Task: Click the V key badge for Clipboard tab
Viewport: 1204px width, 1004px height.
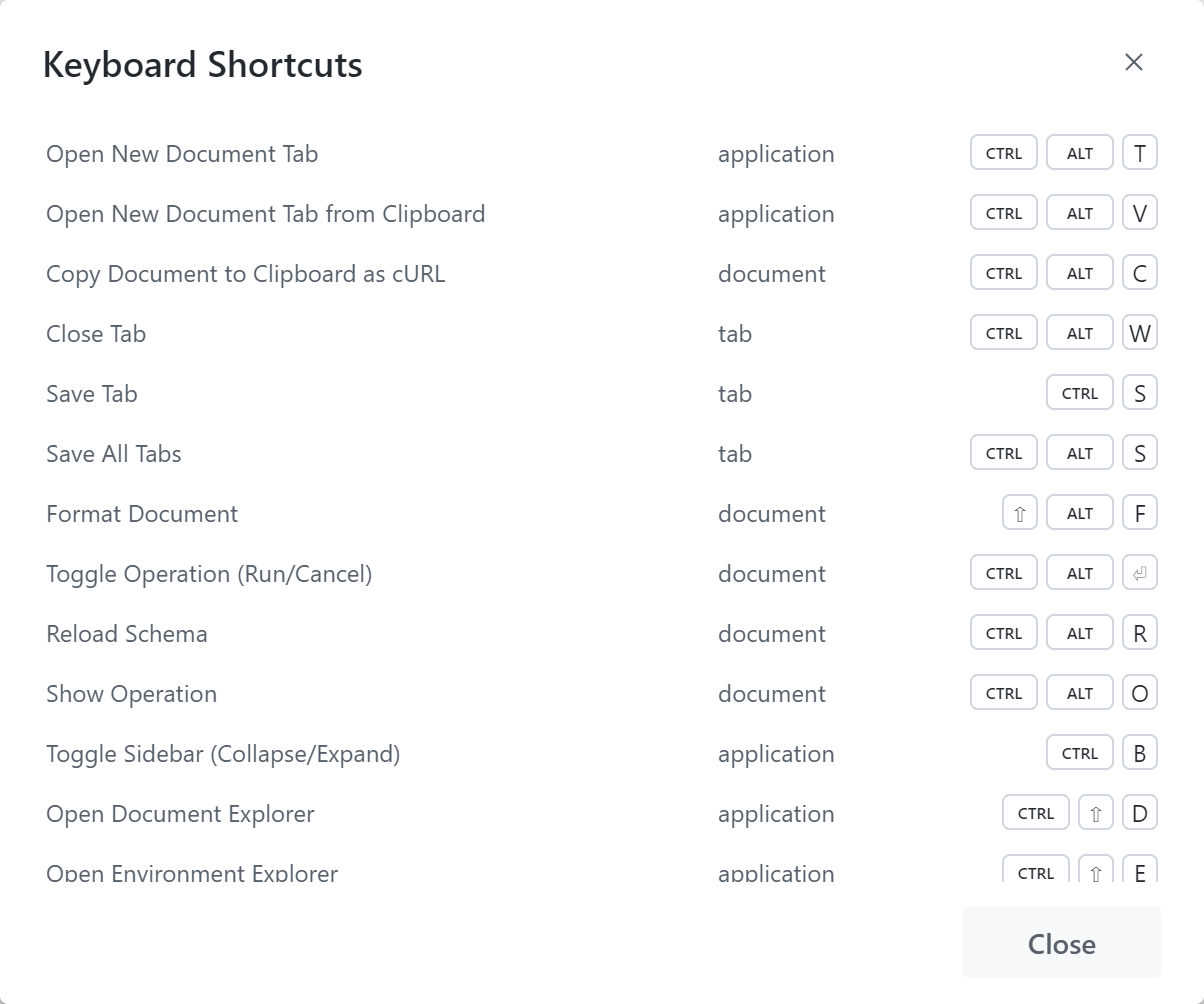Action: (x=1139, y=213)
